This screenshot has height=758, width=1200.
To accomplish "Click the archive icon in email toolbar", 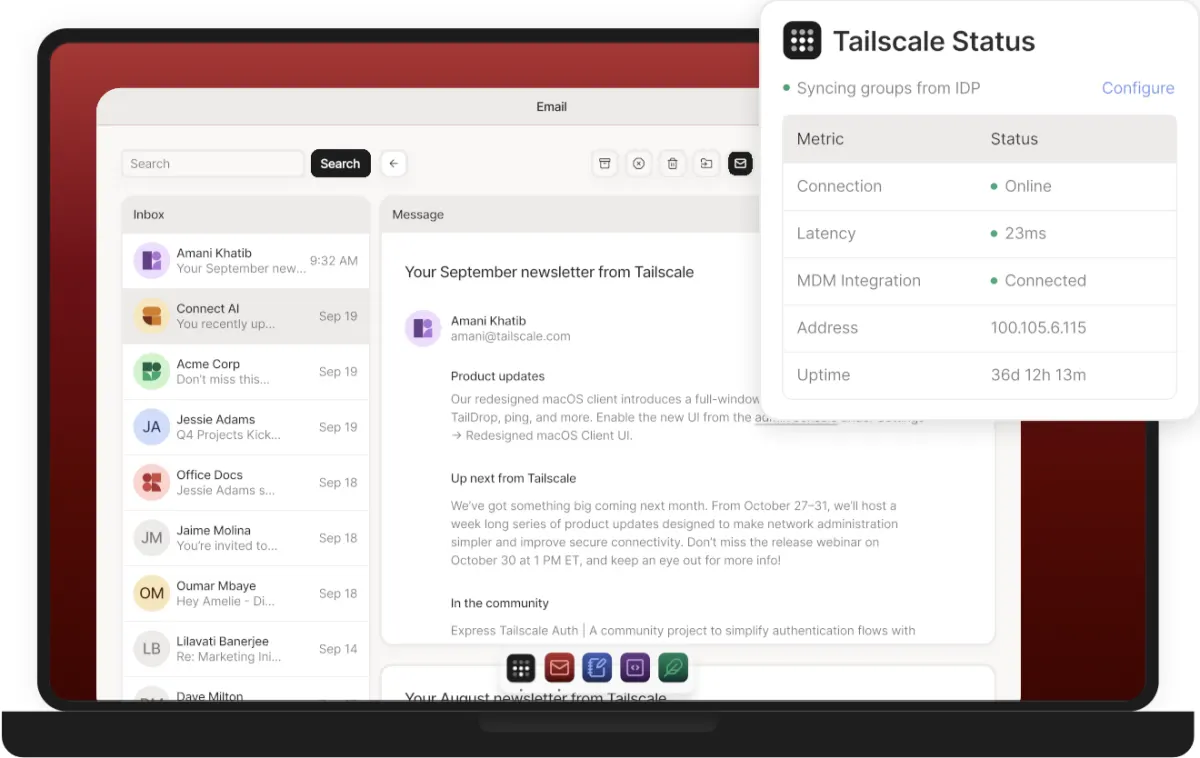I will 604,164.
